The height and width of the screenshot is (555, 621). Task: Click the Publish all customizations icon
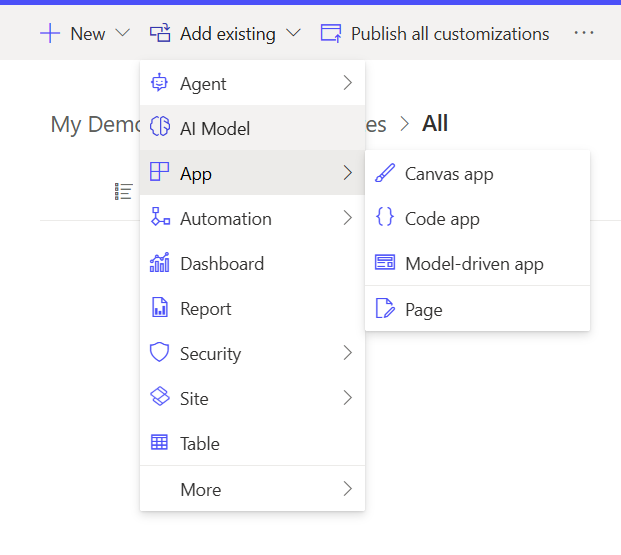[x=331, y=33]
